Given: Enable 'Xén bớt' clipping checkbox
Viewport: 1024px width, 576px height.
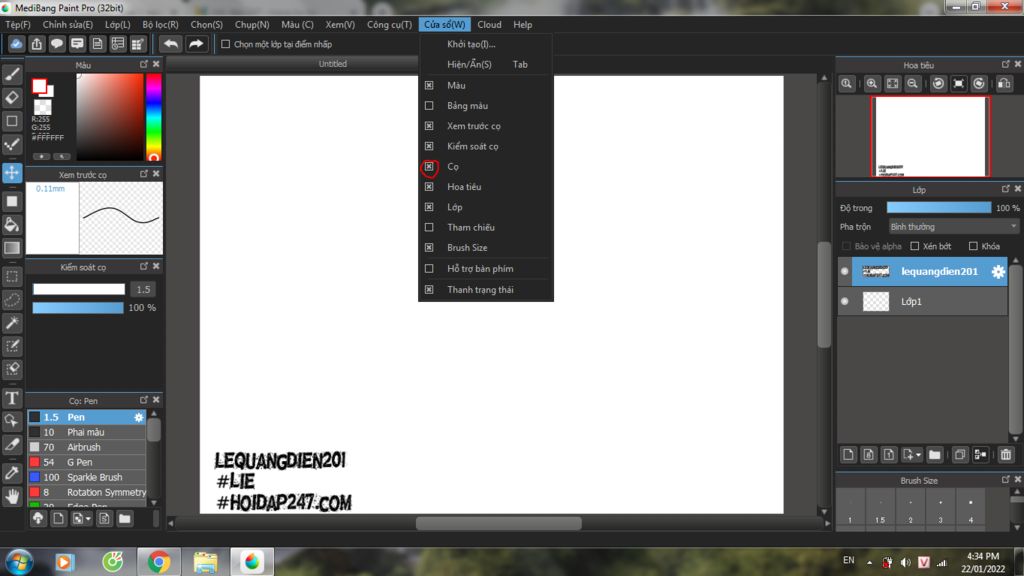Looking at the screenshot, I should pyautogui.click(x=914, y=246).
